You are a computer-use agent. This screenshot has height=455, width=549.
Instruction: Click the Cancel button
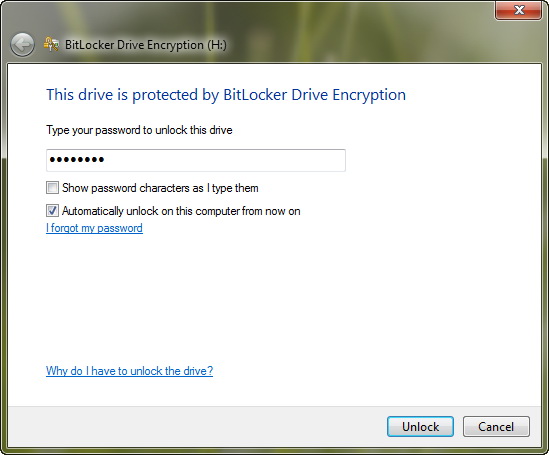(x=496, y=426)
